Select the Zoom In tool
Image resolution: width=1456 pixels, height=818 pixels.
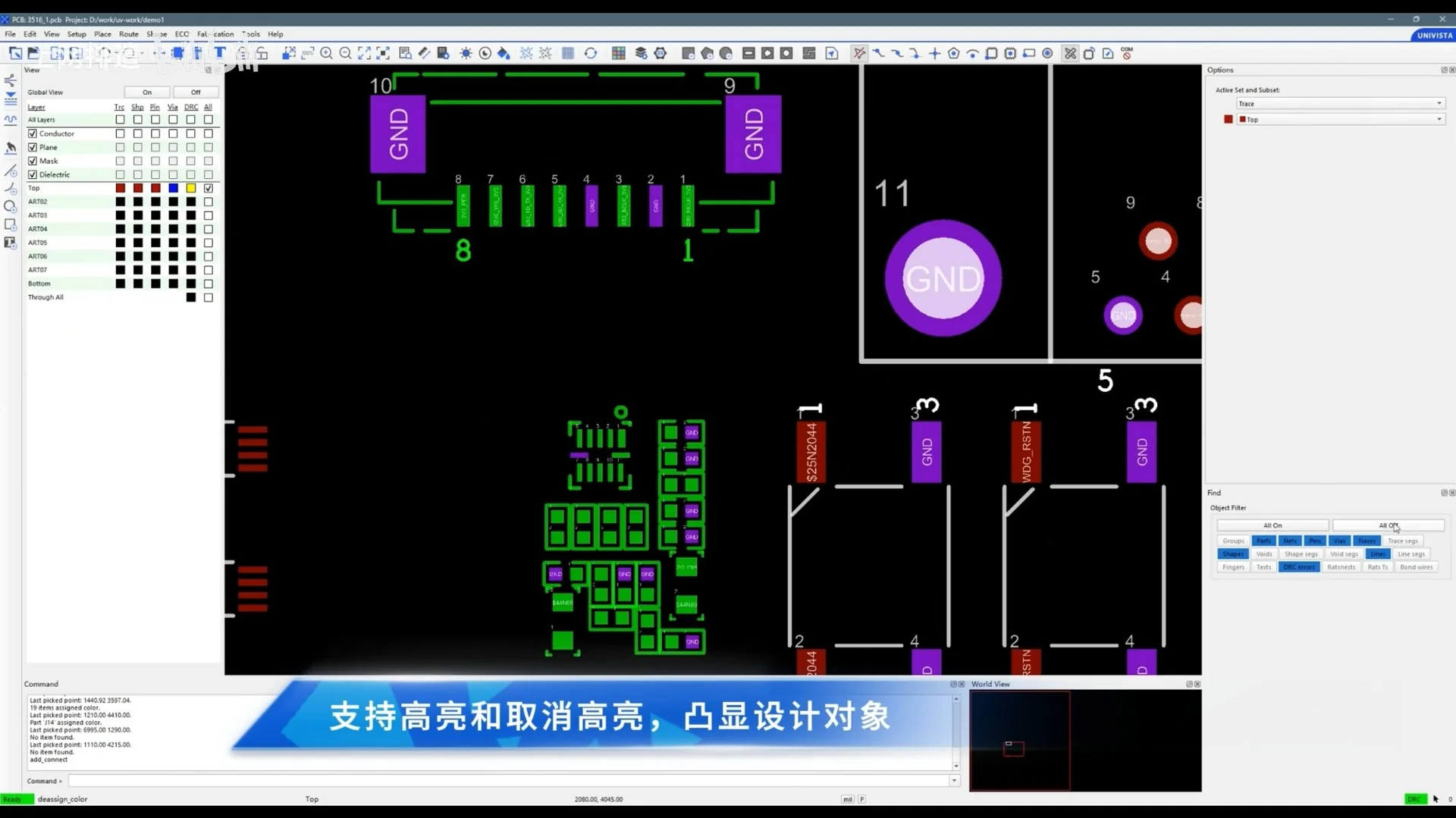click(326, 53)
